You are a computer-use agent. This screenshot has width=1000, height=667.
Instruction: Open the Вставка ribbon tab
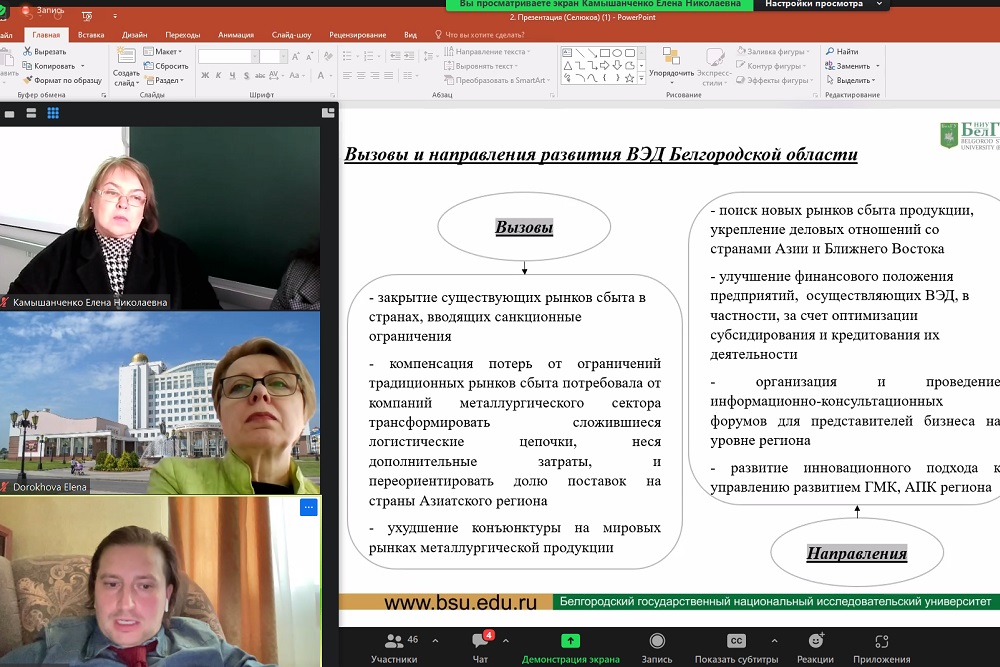pos(91,35)
